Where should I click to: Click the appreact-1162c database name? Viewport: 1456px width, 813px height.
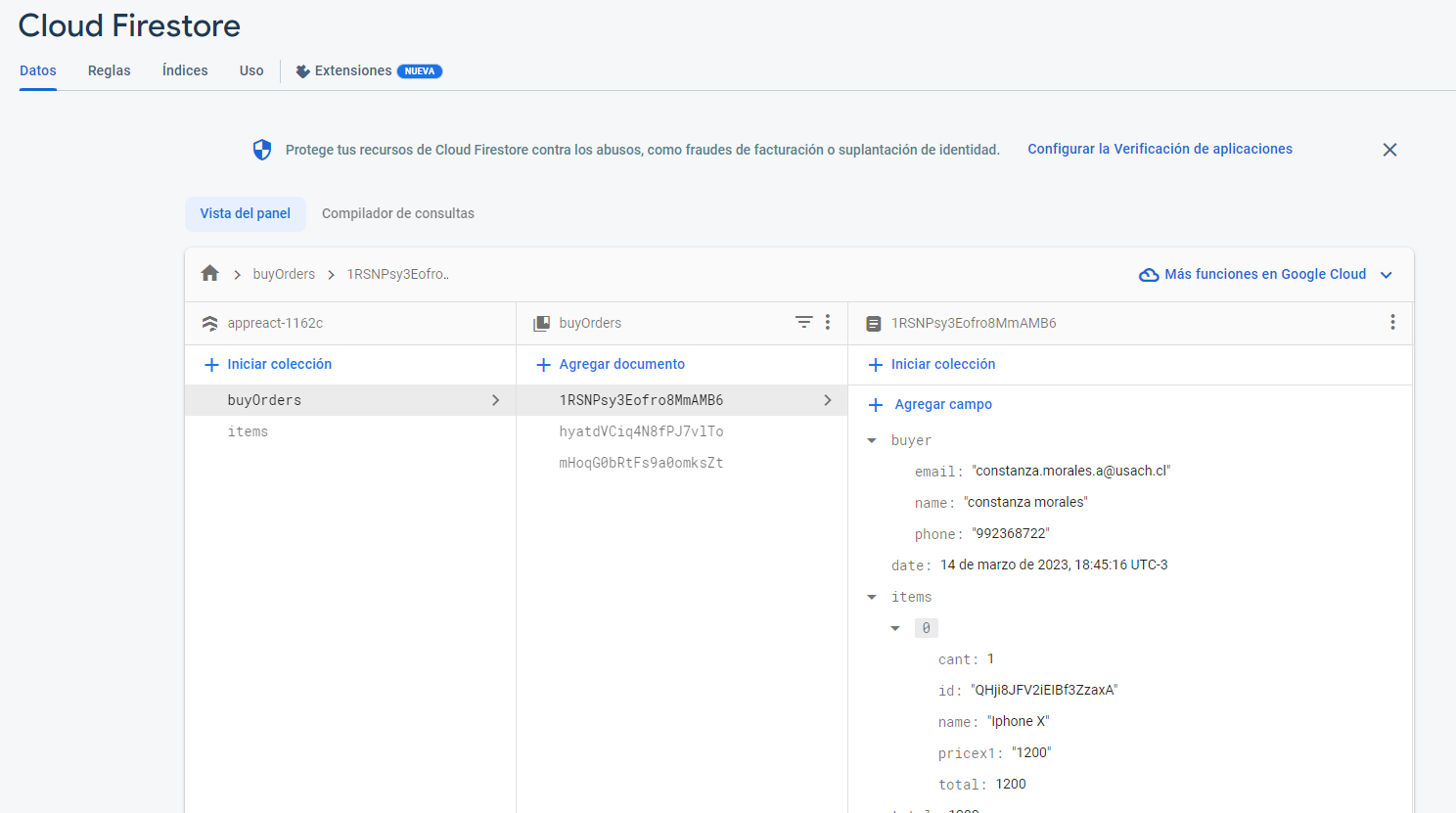pos(275,323)
